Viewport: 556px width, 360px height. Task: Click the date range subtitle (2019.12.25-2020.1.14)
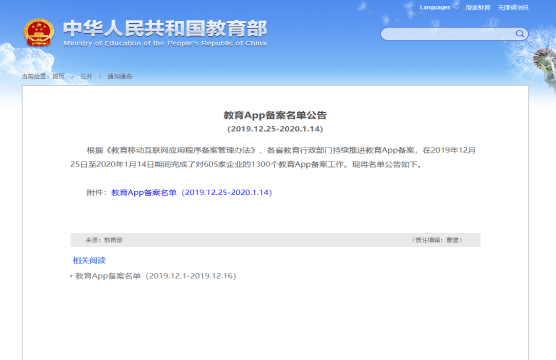pos(275,129)
